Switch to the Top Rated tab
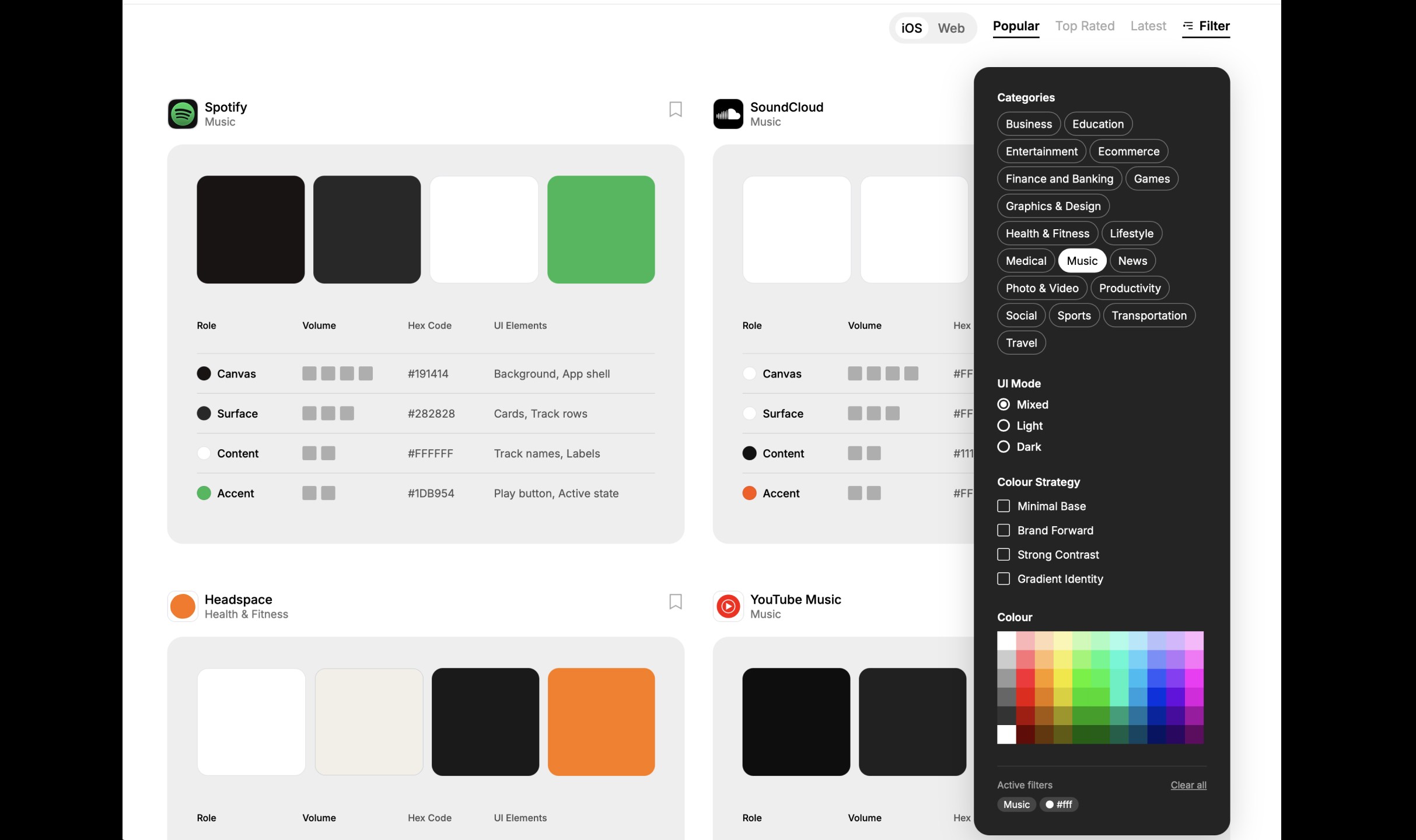Viewport: 1416px width, 840px height. [x=1085, y=26]
